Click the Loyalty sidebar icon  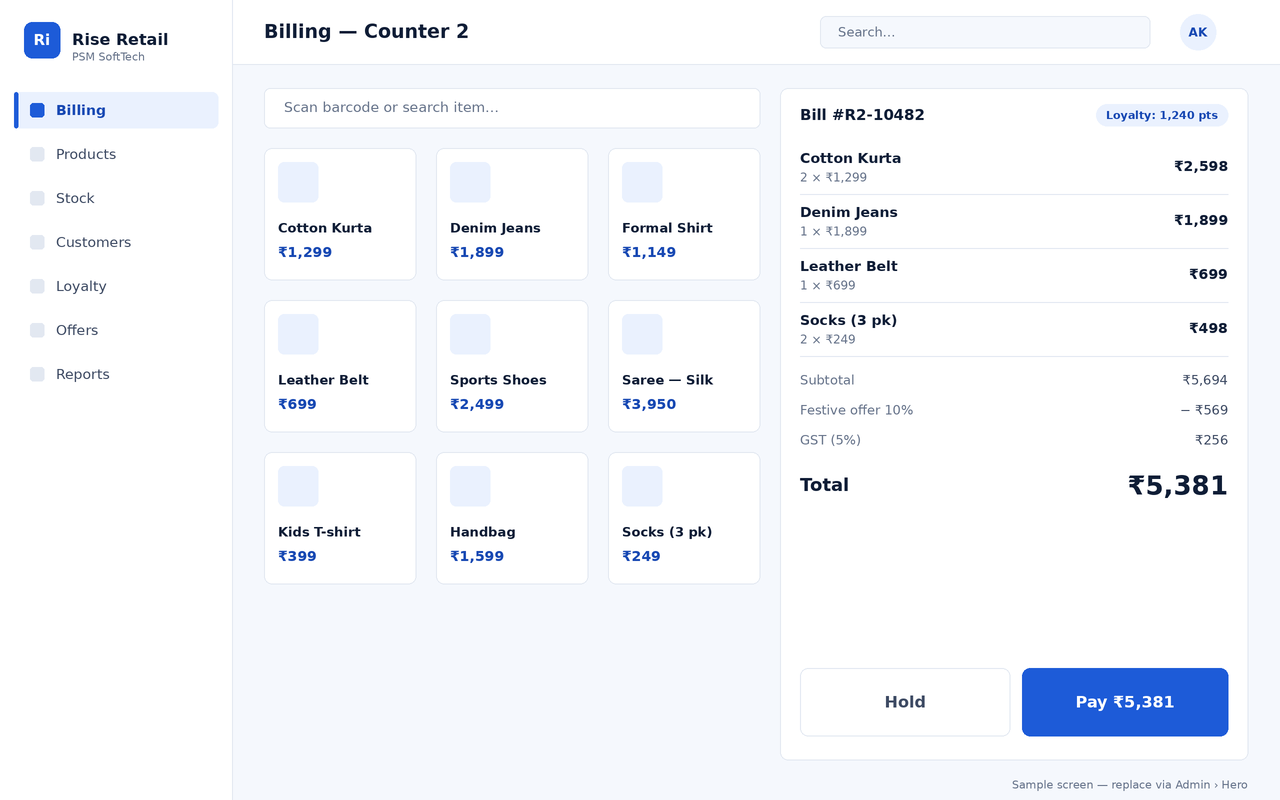37,286
